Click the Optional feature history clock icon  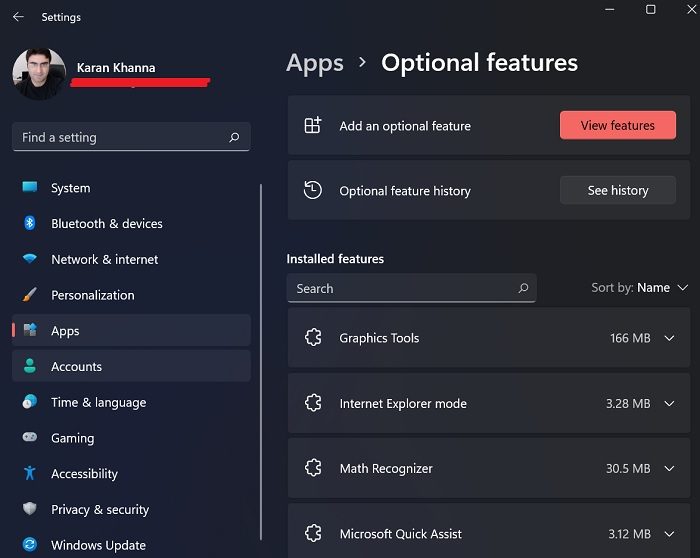[313, 190]
